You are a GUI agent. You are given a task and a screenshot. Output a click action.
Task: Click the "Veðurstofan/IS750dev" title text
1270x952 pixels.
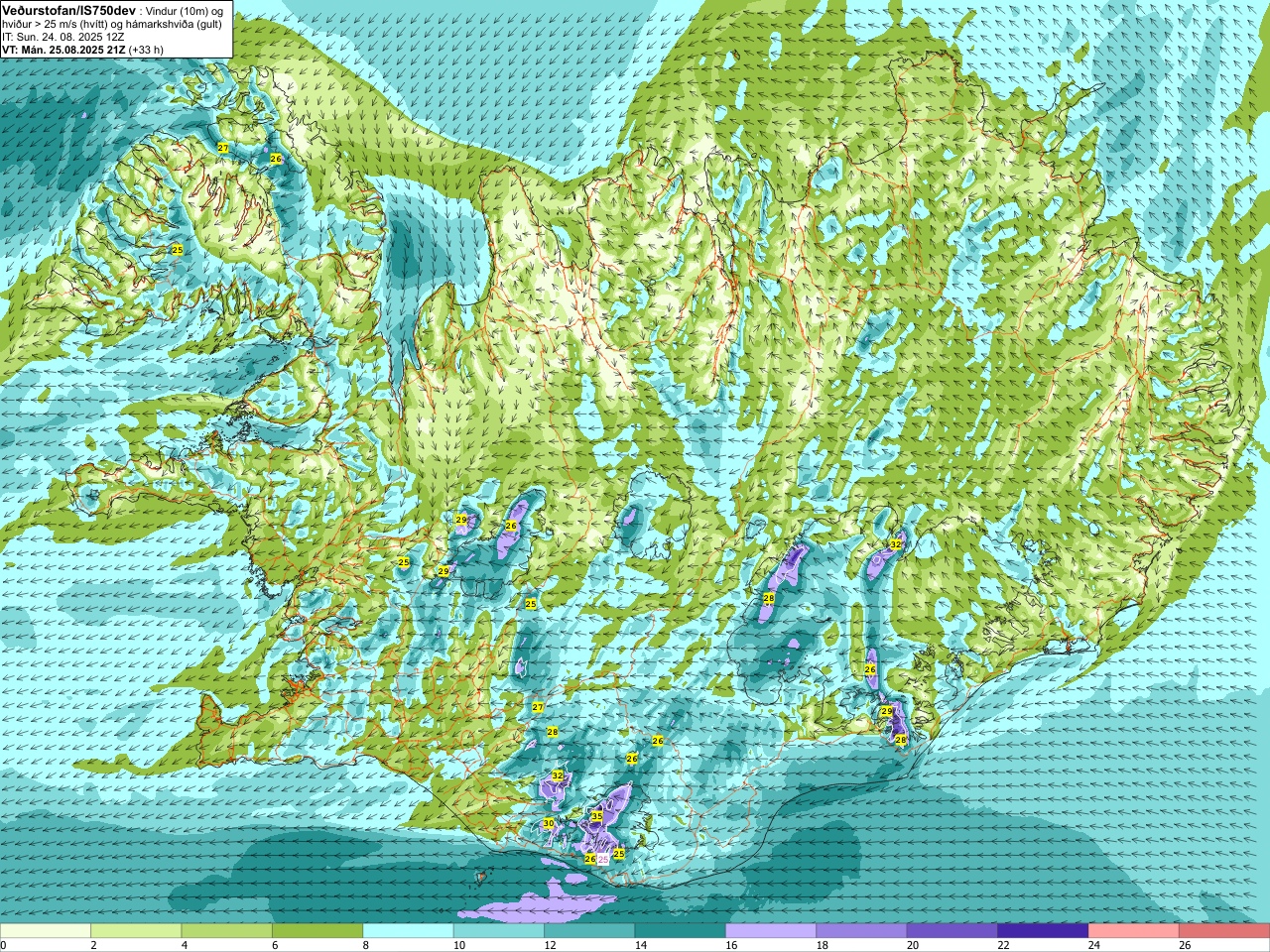coord(69,9)
